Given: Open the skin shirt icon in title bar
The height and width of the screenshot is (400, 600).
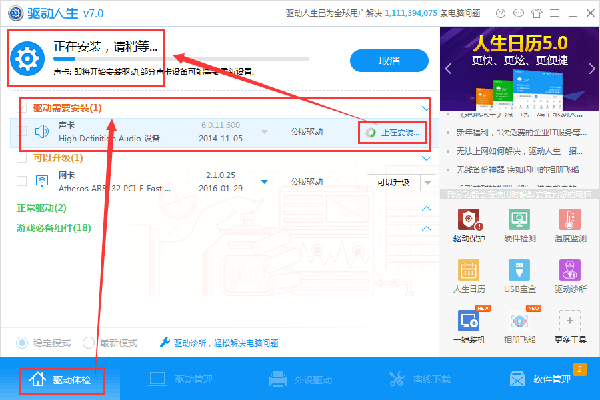Looking at the screenshot, I should pyautogui.click(x=537, y=13).
